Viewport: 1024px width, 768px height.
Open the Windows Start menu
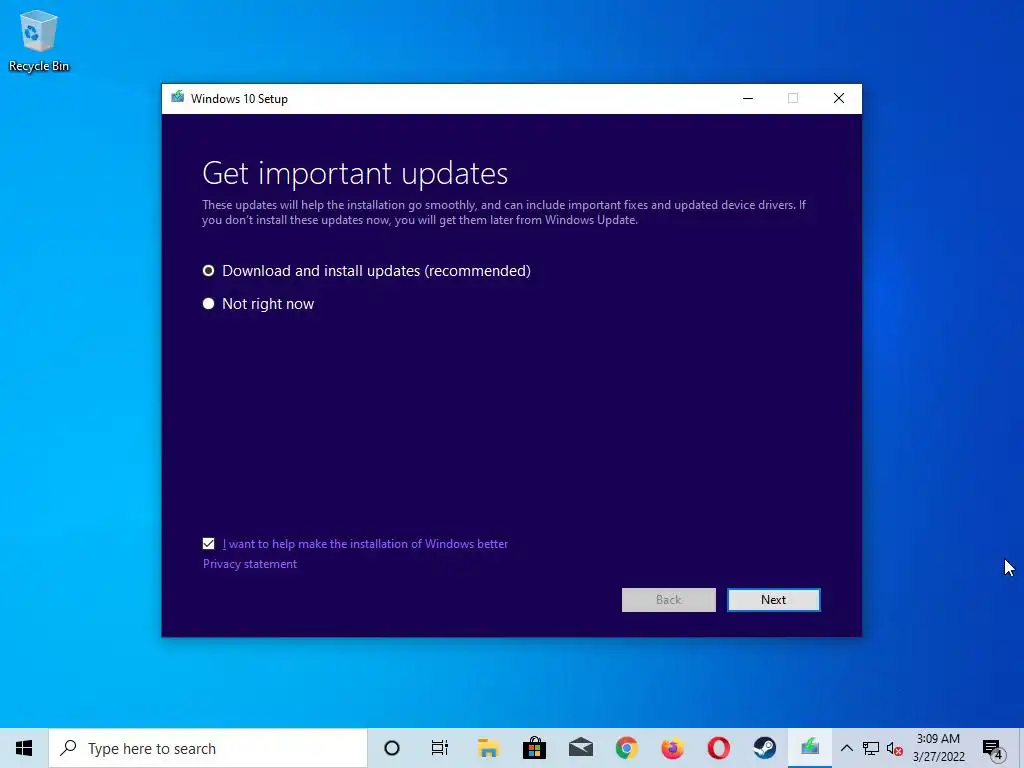coord(24,748)
